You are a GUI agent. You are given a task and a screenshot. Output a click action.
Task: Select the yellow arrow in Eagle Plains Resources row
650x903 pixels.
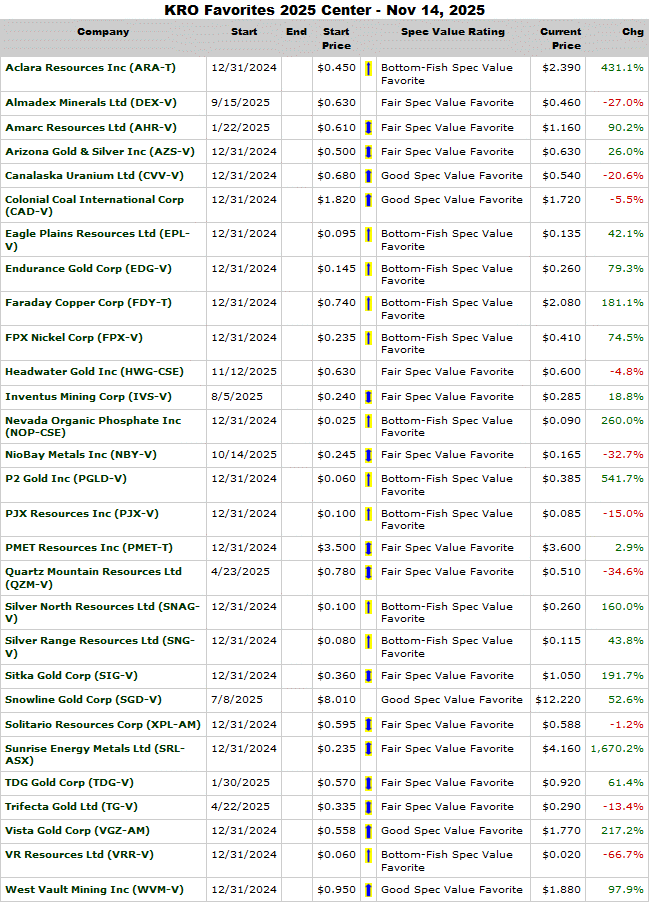point(368,234)
